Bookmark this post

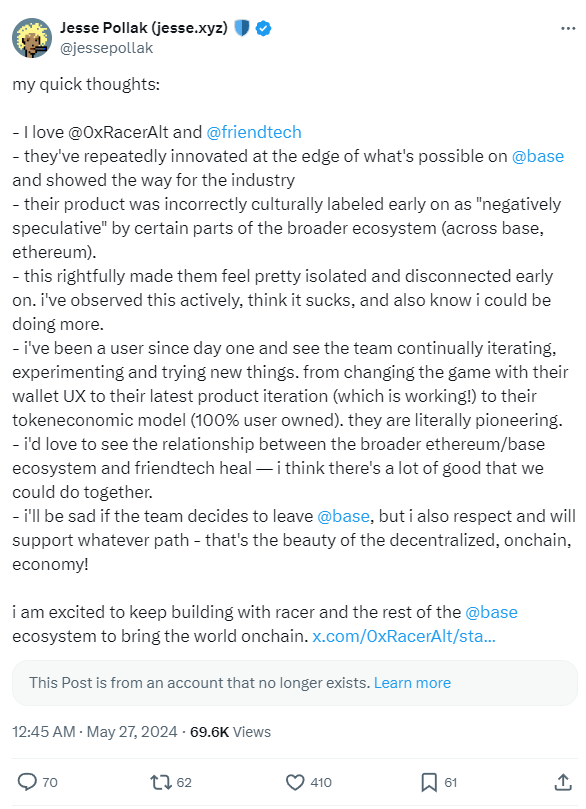[x=429, y=782]
